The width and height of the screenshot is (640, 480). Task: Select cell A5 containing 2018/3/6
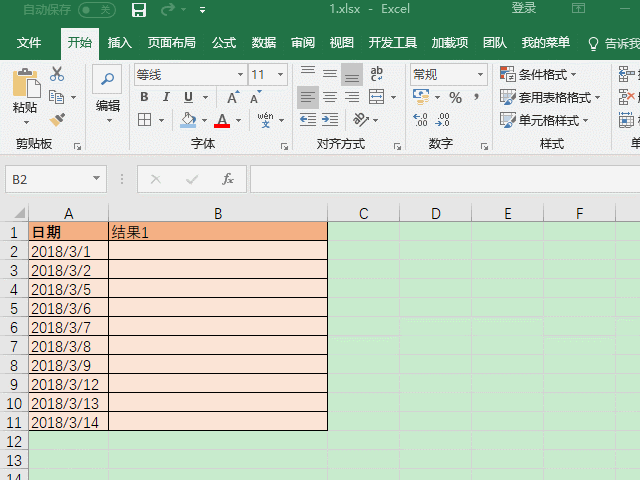(68, 308)
